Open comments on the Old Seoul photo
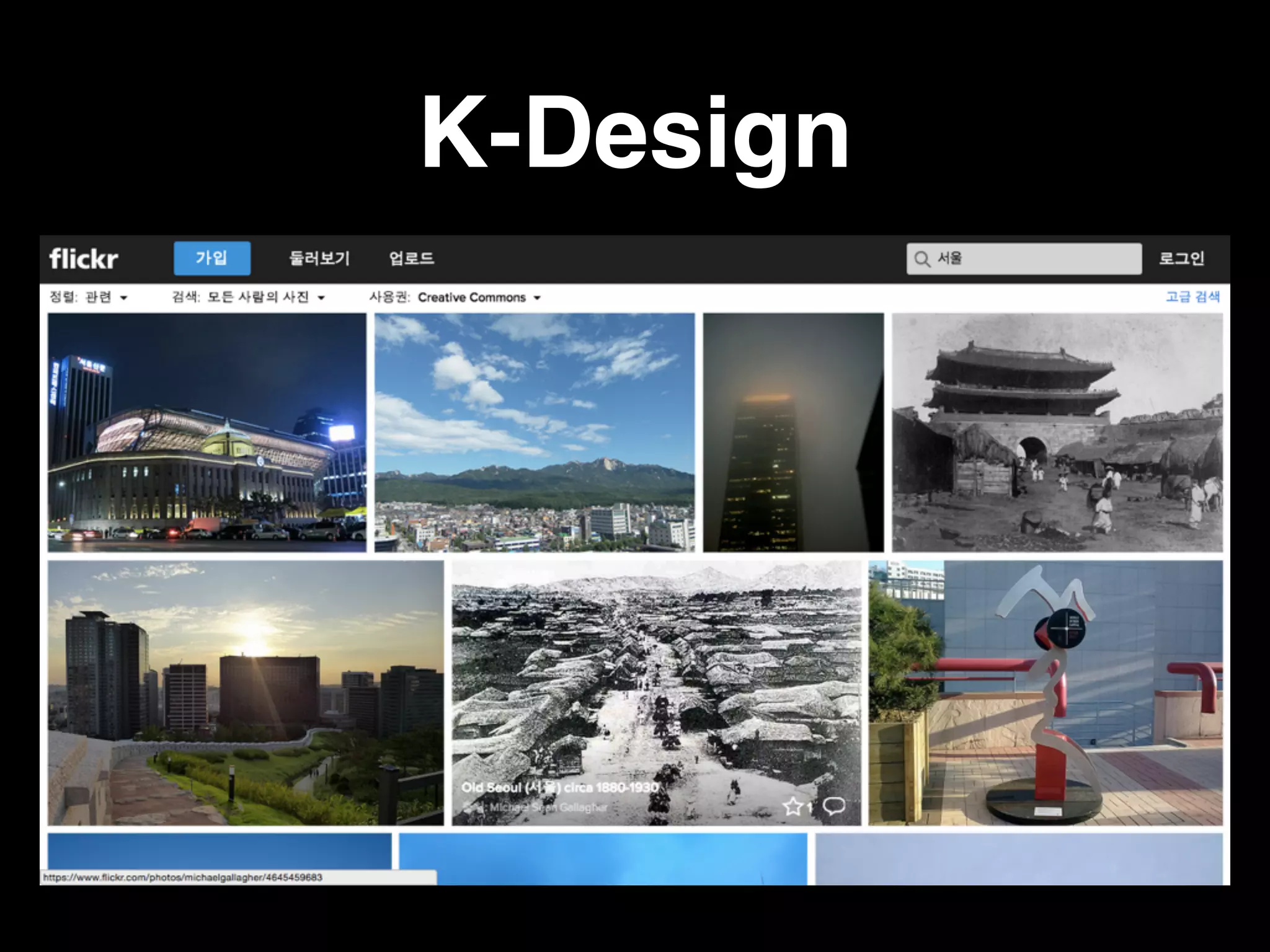This screenshot has height=952, width=1270. 834,806
